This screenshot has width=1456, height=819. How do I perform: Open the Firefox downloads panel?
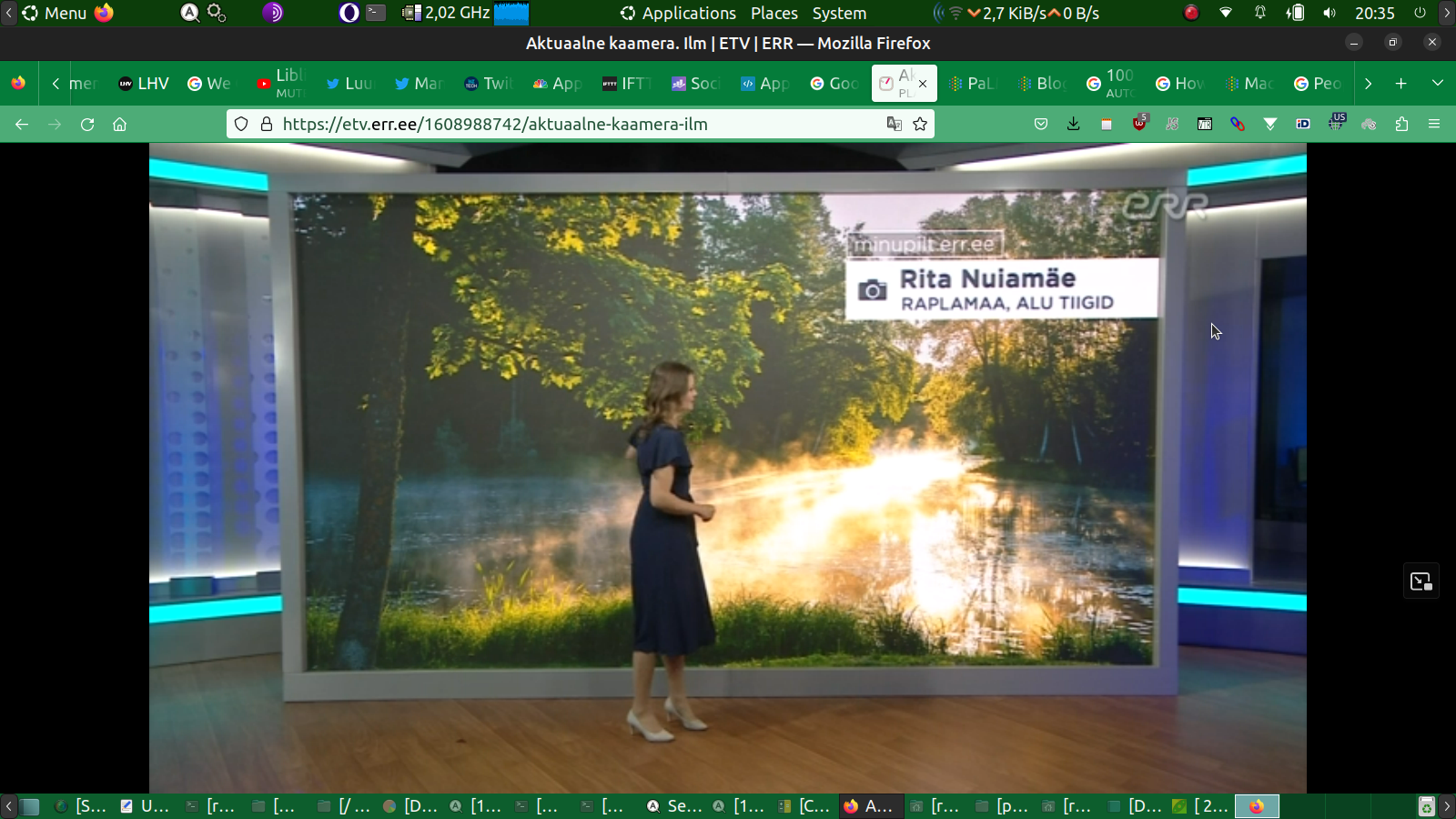point(1074,124)
